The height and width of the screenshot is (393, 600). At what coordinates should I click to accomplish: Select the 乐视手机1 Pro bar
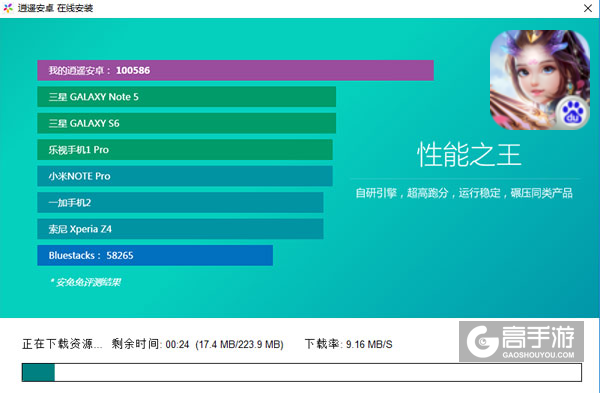pos(185,150)
